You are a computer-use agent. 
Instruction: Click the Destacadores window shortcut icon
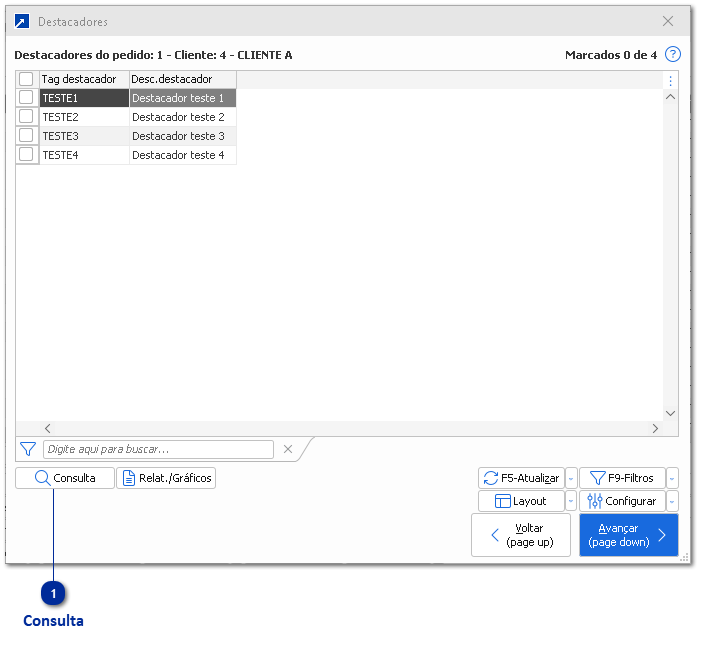pos(22,21)
